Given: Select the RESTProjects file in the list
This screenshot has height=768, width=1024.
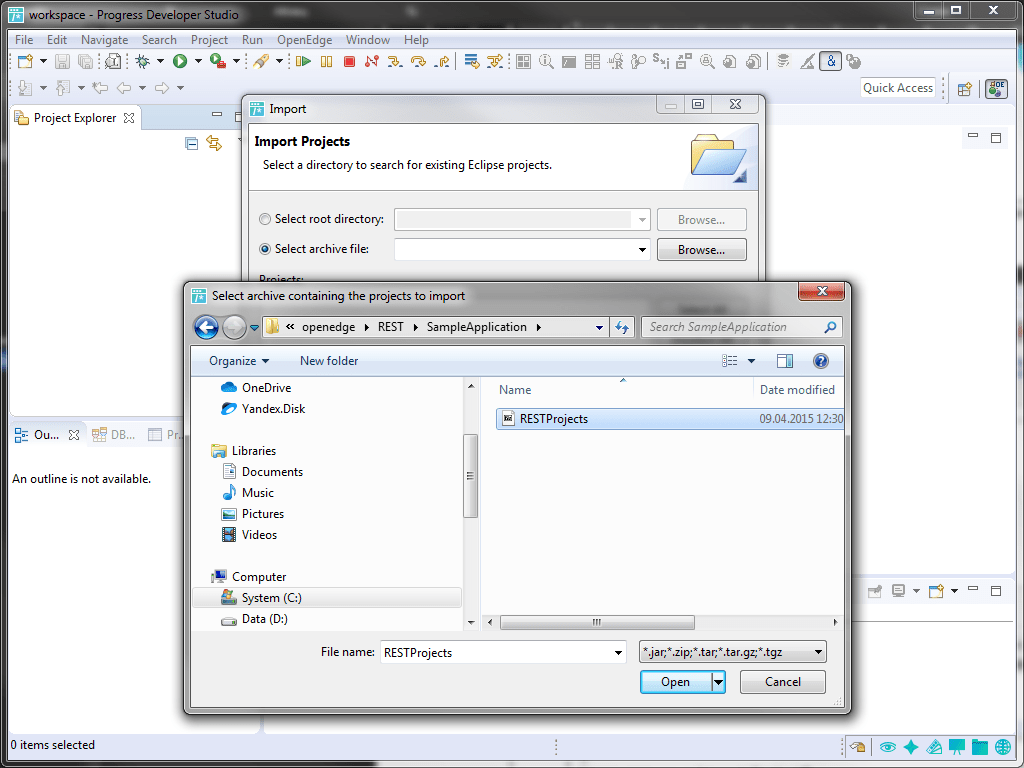Looking at the screenshot, I should click(670, 419).
